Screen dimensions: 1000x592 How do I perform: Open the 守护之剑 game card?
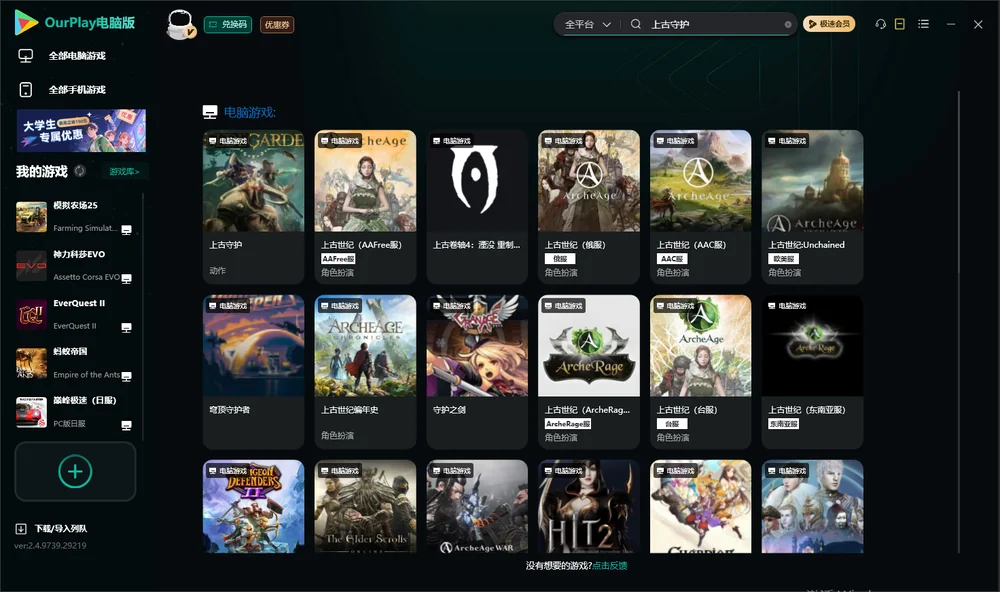point(477,372)
